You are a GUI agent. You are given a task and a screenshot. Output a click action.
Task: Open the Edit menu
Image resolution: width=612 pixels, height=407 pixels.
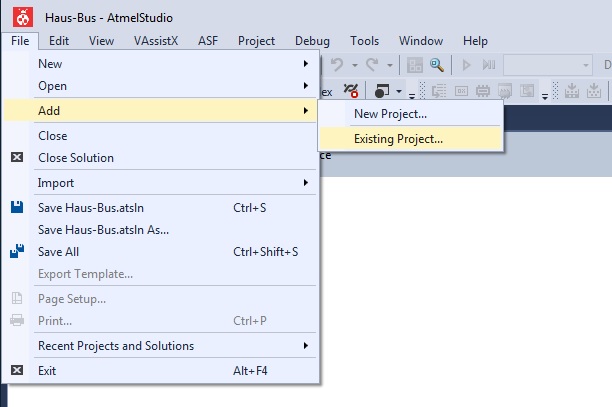(59, 41)
